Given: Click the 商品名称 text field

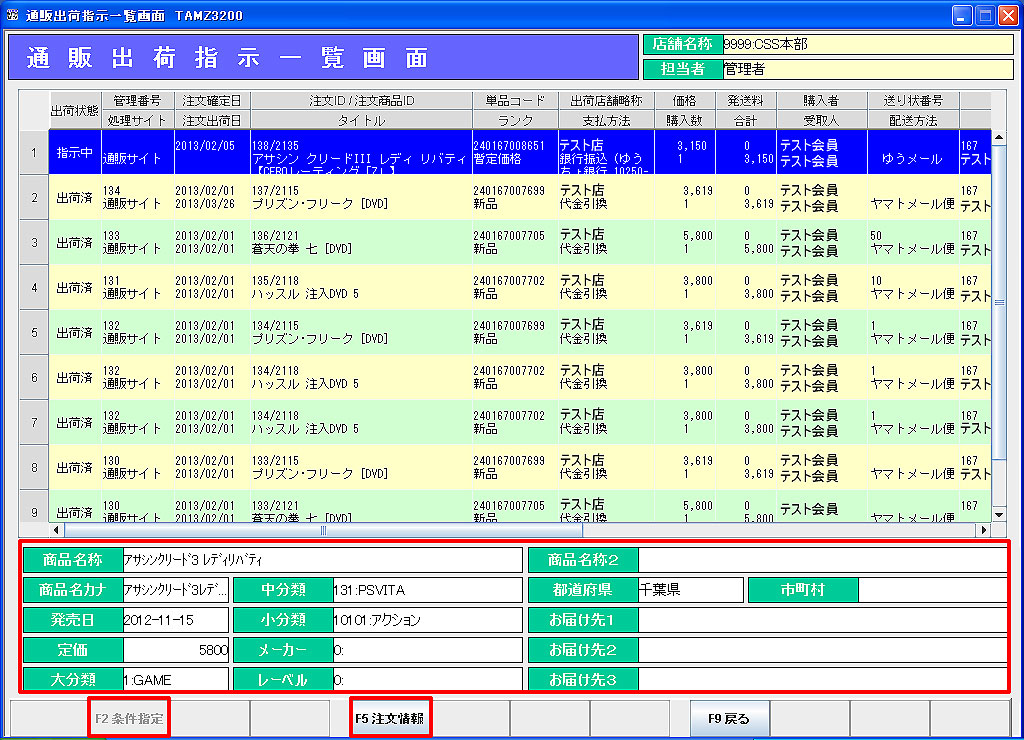Looking at the screenshot, I should pyautogui.click(x=320, y=560).
